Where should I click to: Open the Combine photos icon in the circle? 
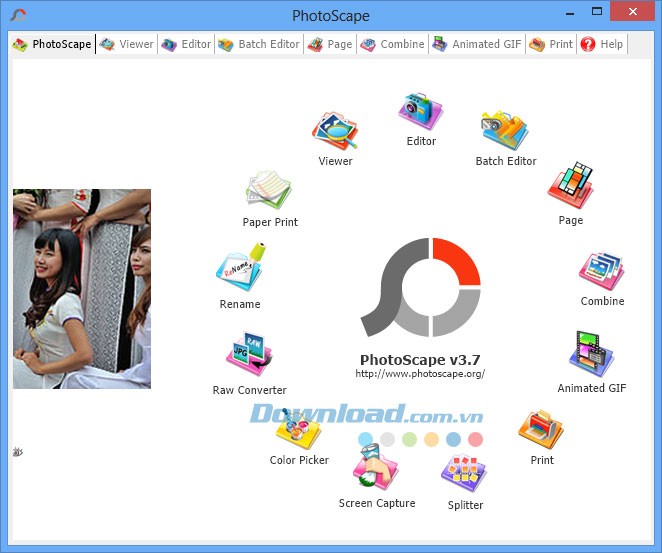tap(602, 271)
